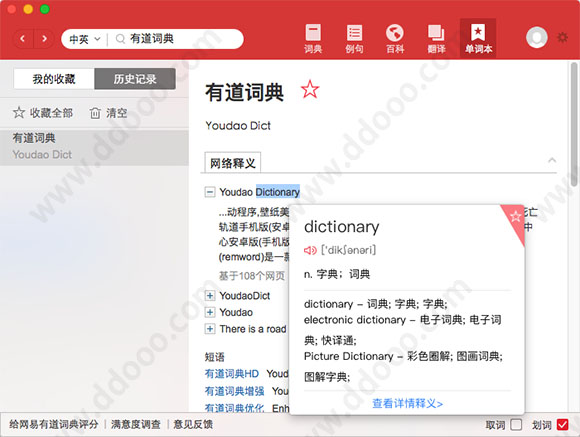Select the 网络释义 tab
Image resolution: width=580 pixels, height=437 pixels.
click(233, 162)
